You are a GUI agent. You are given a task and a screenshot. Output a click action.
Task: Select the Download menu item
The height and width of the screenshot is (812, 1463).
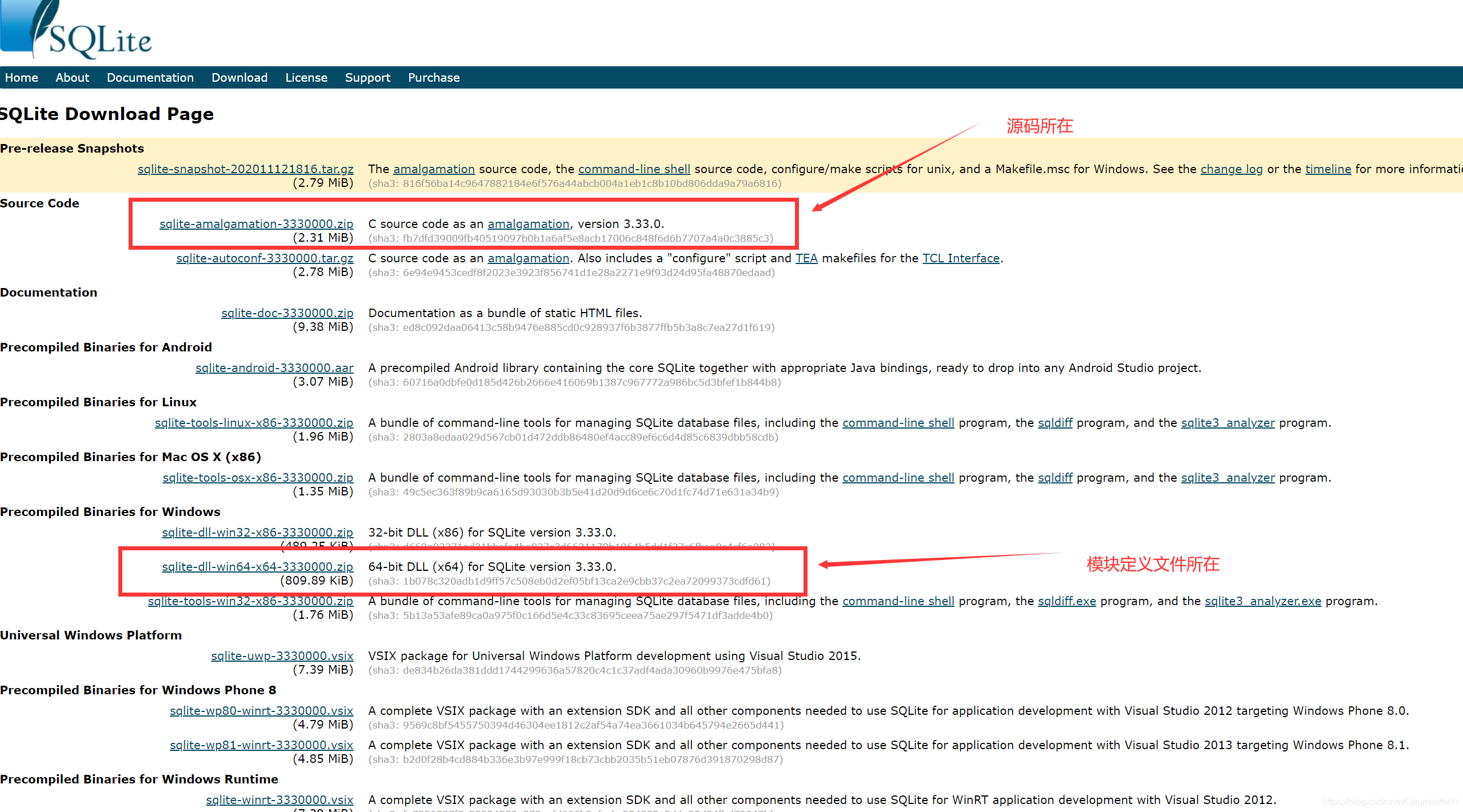pyautogui.click(x=239, y=78)
